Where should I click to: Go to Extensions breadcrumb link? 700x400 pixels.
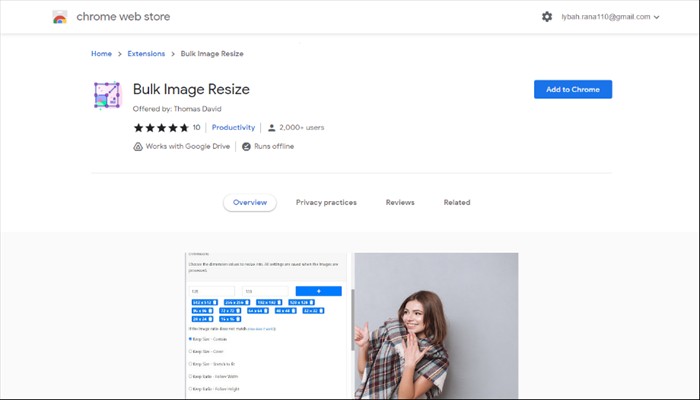[149, 54]
